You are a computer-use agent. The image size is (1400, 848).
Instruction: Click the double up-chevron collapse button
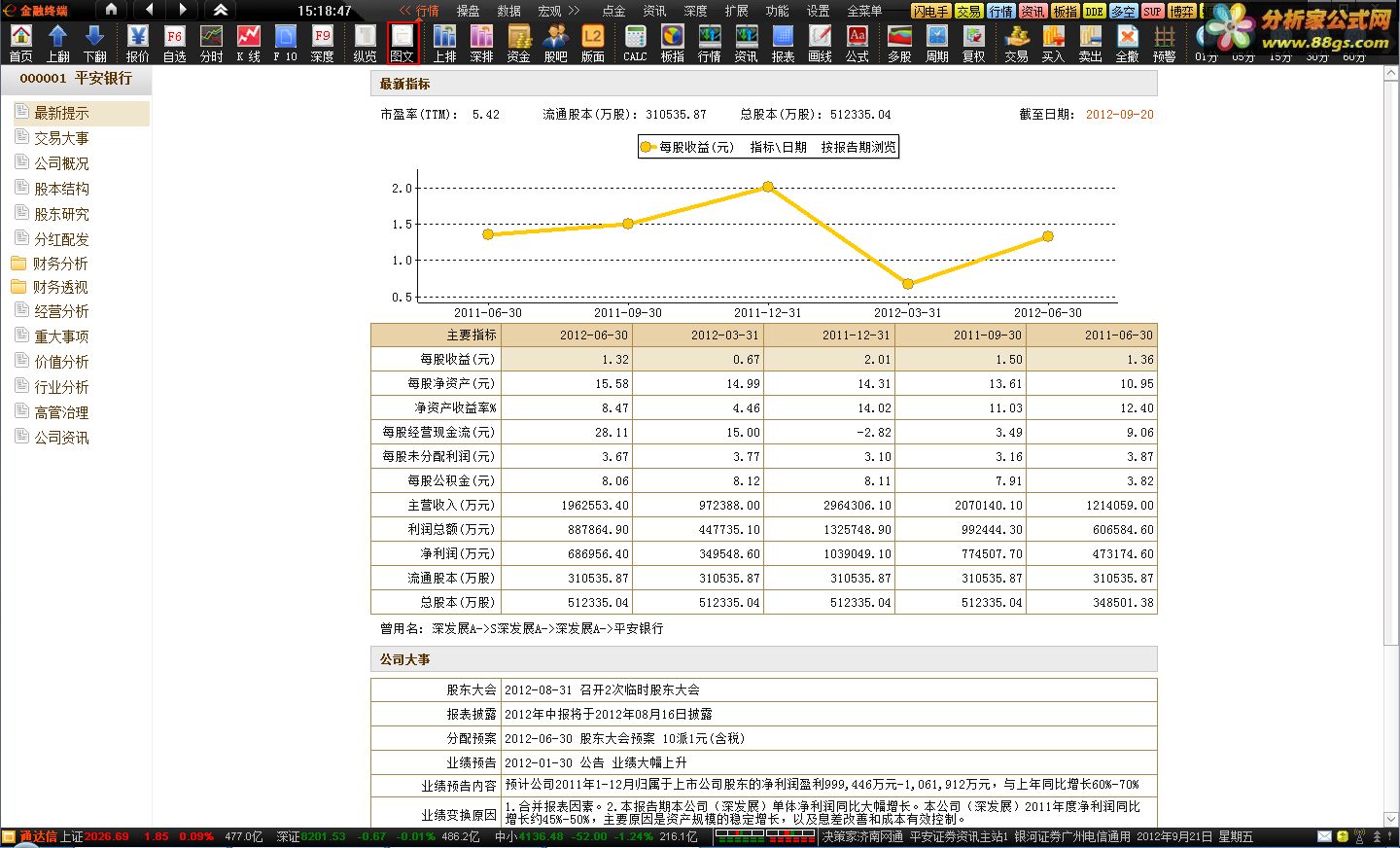click(x=221, y=10)
